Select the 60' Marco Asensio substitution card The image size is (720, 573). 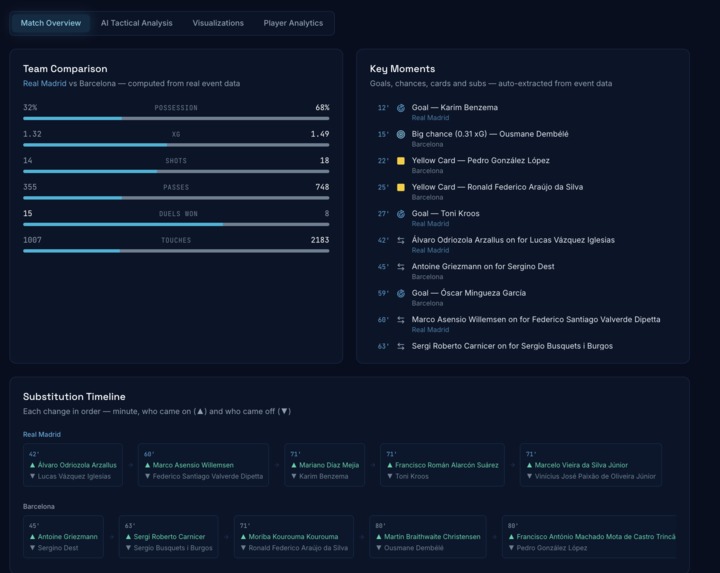tap(203, 465)
